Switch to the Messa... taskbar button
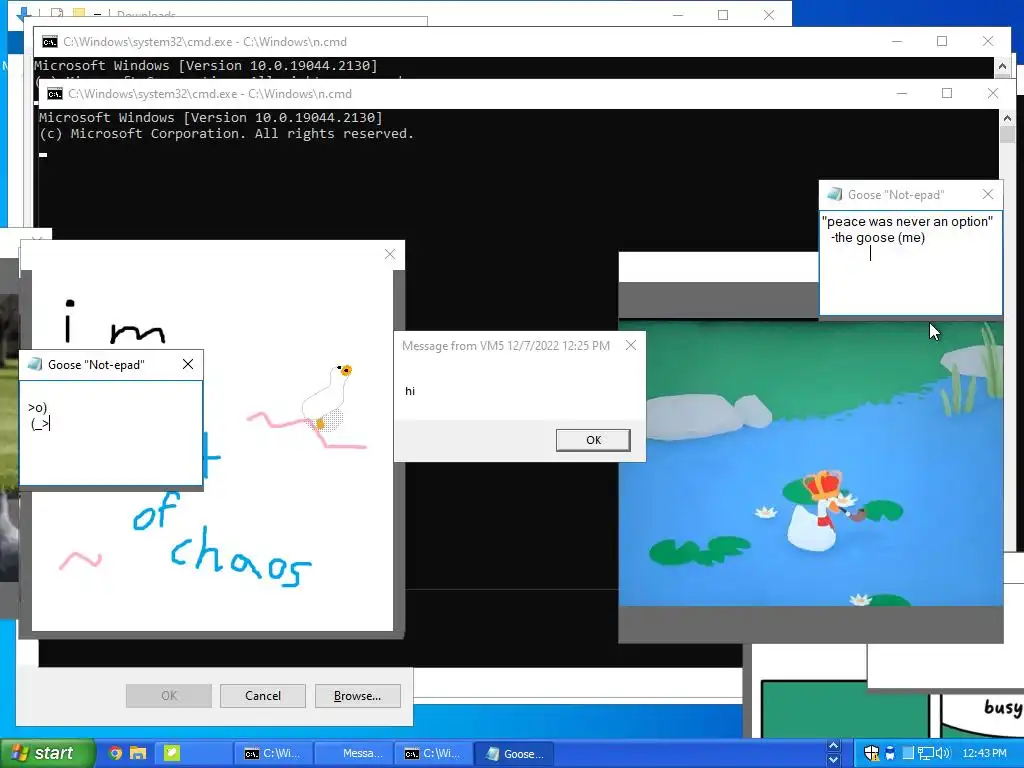This screenshot has height=768, width=1024. [353, 753]
